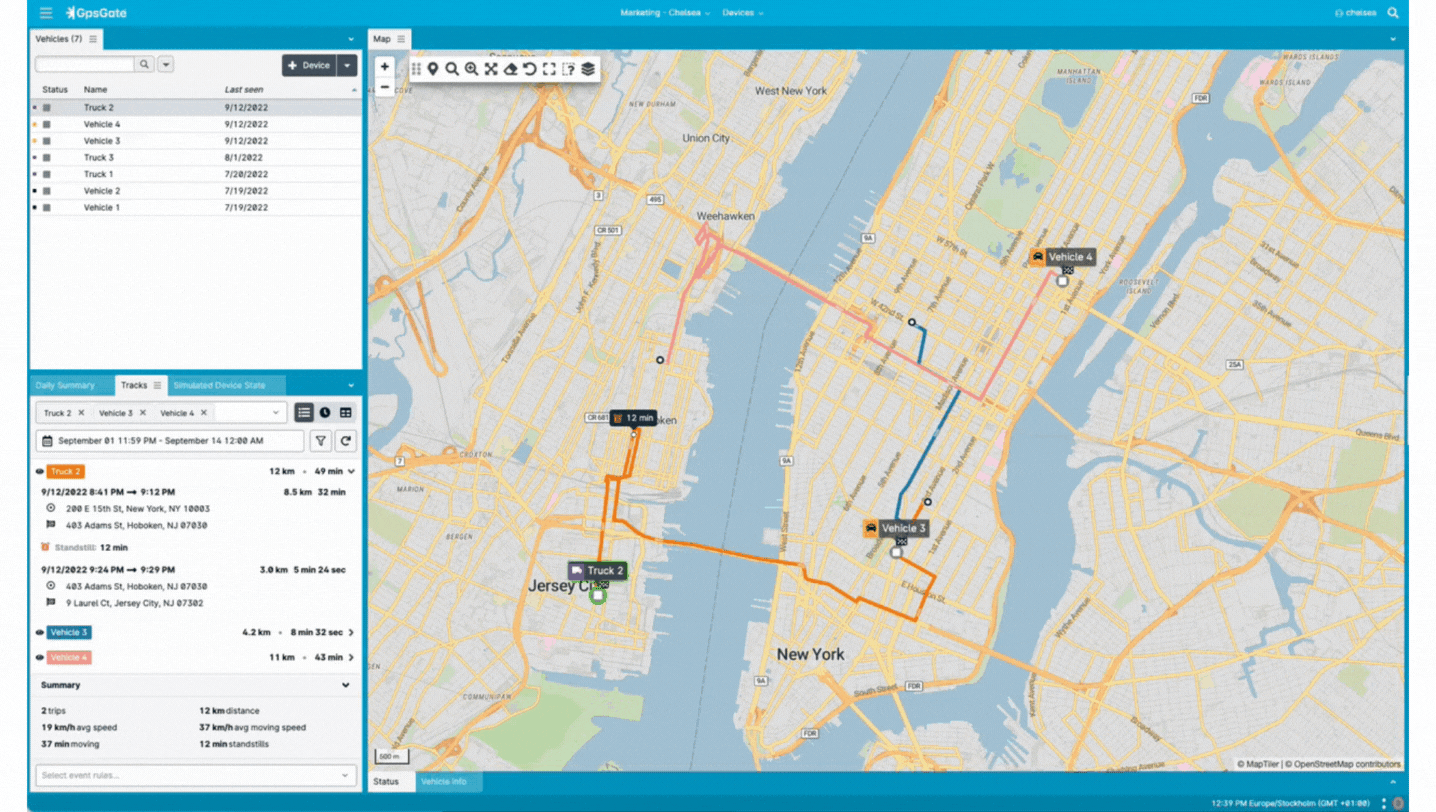Screen dimensions: 1436x812
Task: Click the add Device button
Action: click(309, 65)
